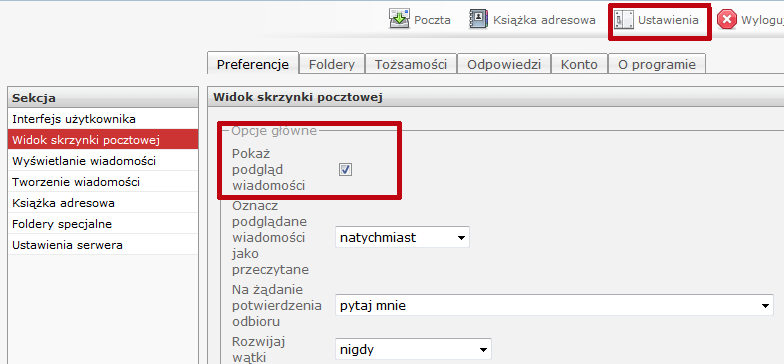Open the Poczta mail icon

399,20
